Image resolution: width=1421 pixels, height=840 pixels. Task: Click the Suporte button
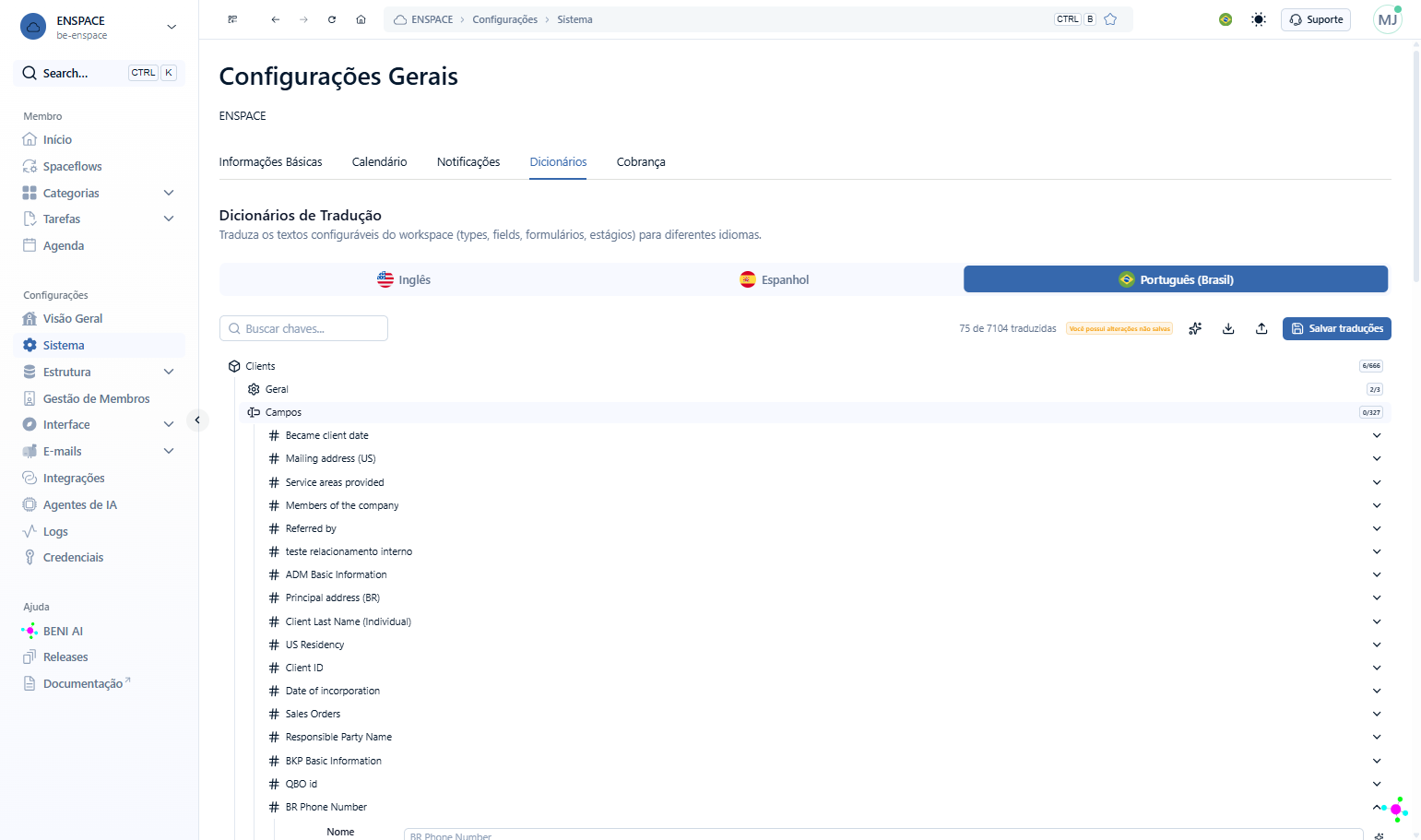click(x=1316, y=19)
